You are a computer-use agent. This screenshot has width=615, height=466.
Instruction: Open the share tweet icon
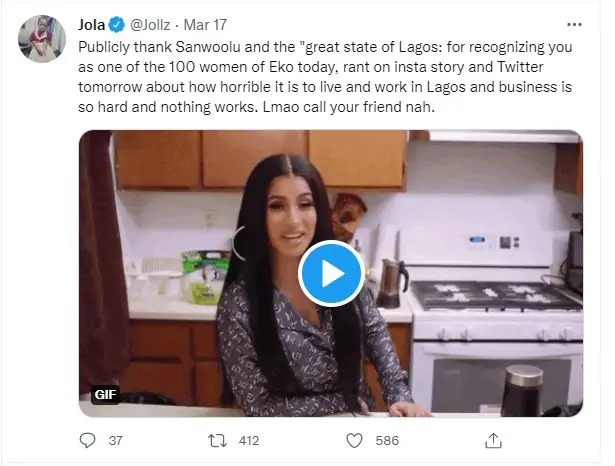click(x=493, y=439)
